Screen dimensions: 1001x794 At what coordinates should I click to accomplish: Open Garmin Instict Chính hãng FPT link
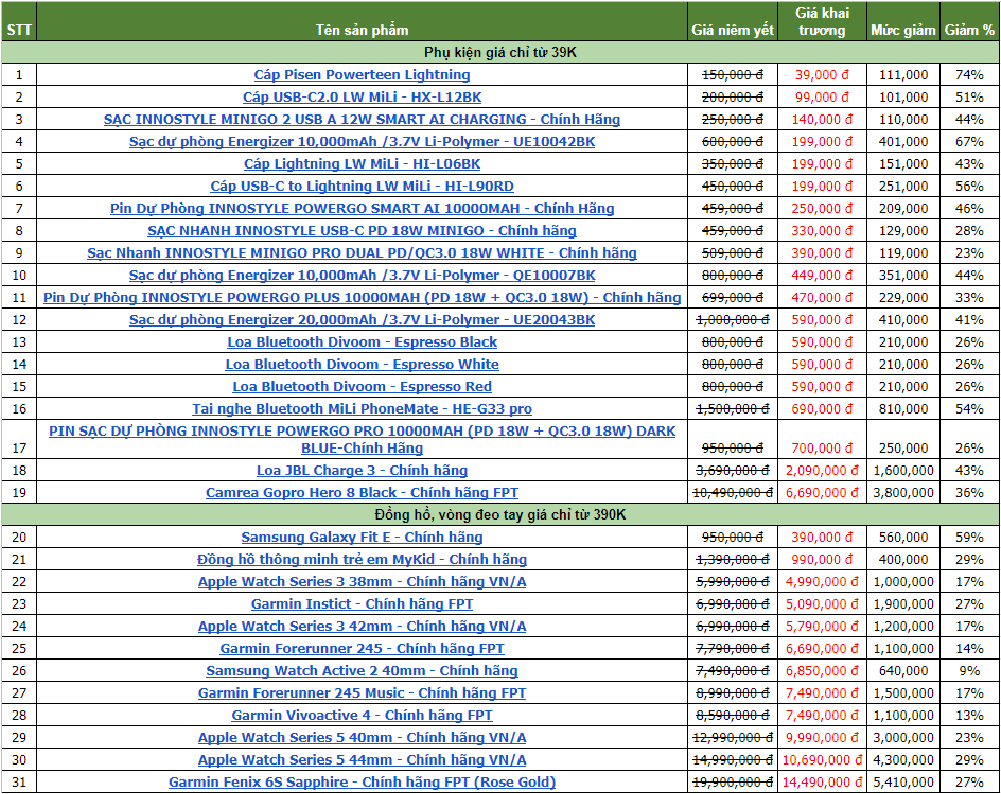pos(362,604)
